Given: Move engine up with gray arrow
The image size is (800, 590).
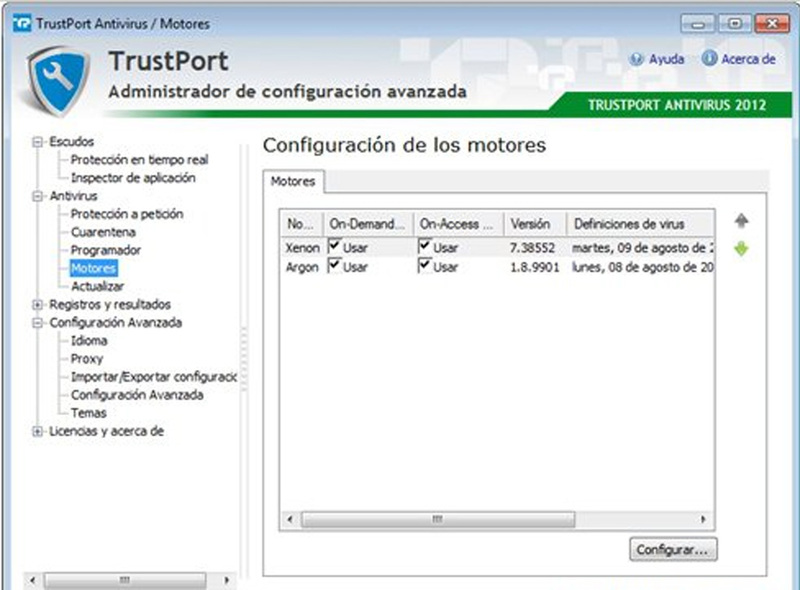Looking at the screenshot, I should [741, 221].
